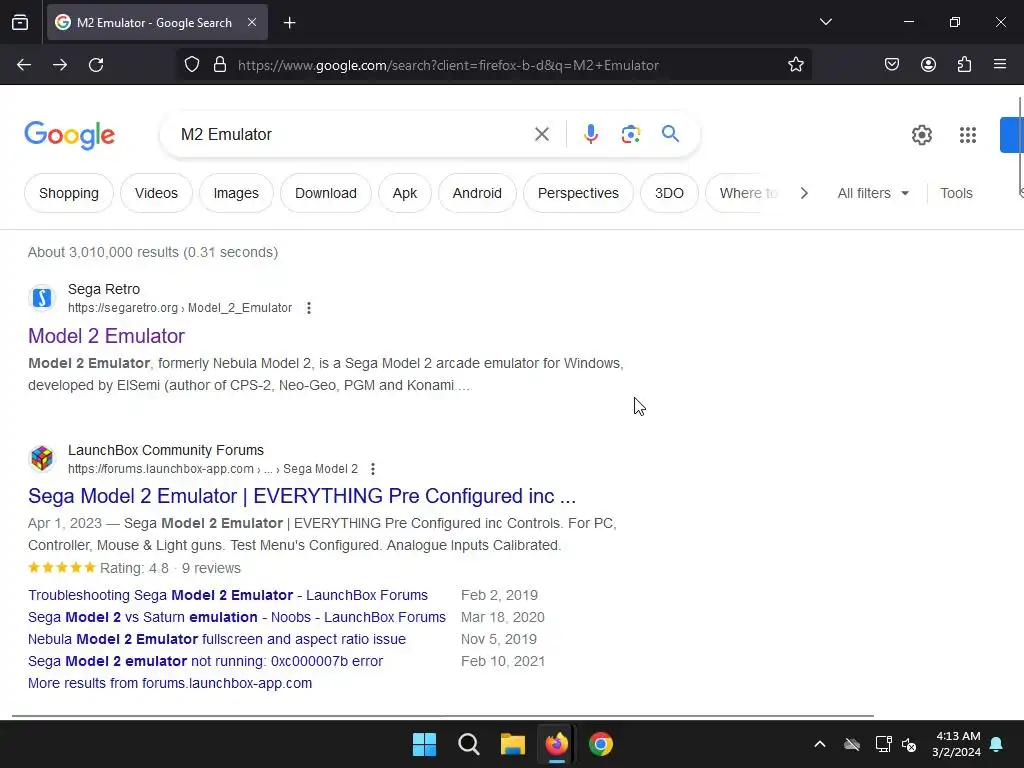Click in the M2 Emulator search box
1024x768 pixels.
(349, 135)
